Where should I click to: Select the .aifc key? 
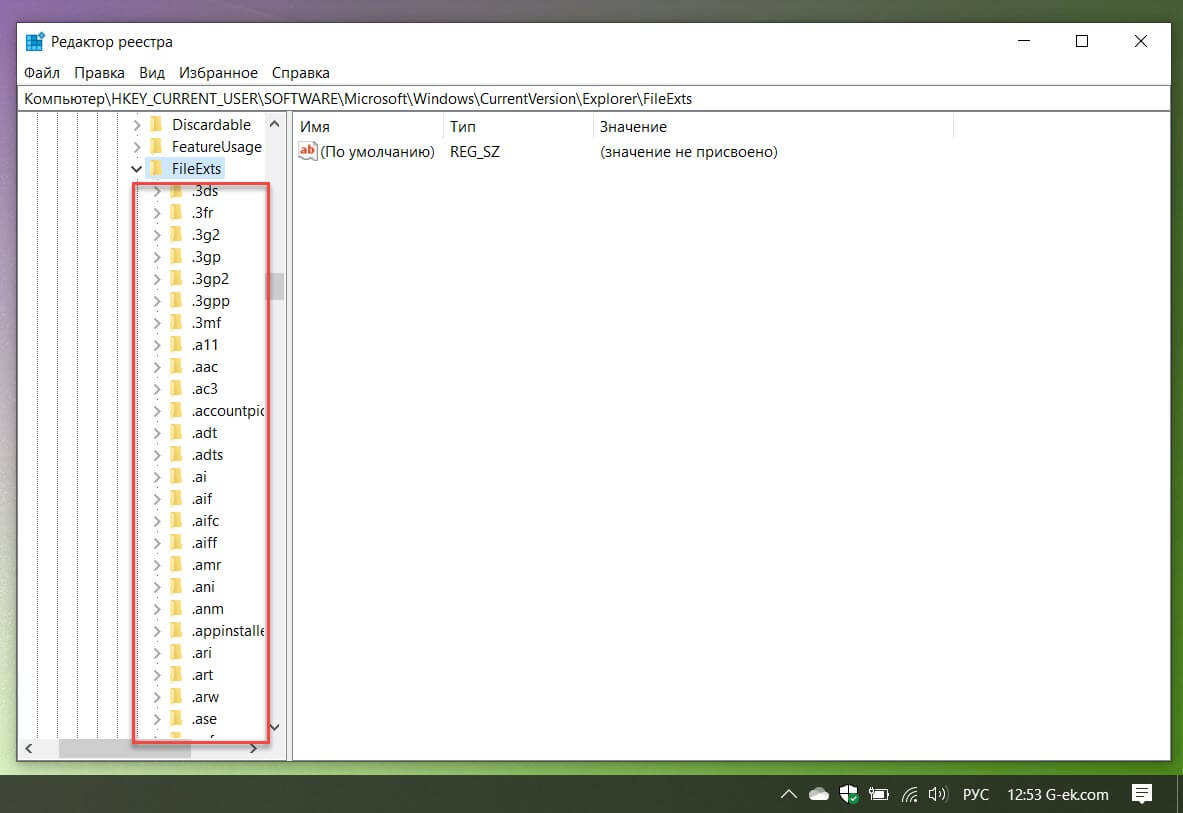coord(205,520)
